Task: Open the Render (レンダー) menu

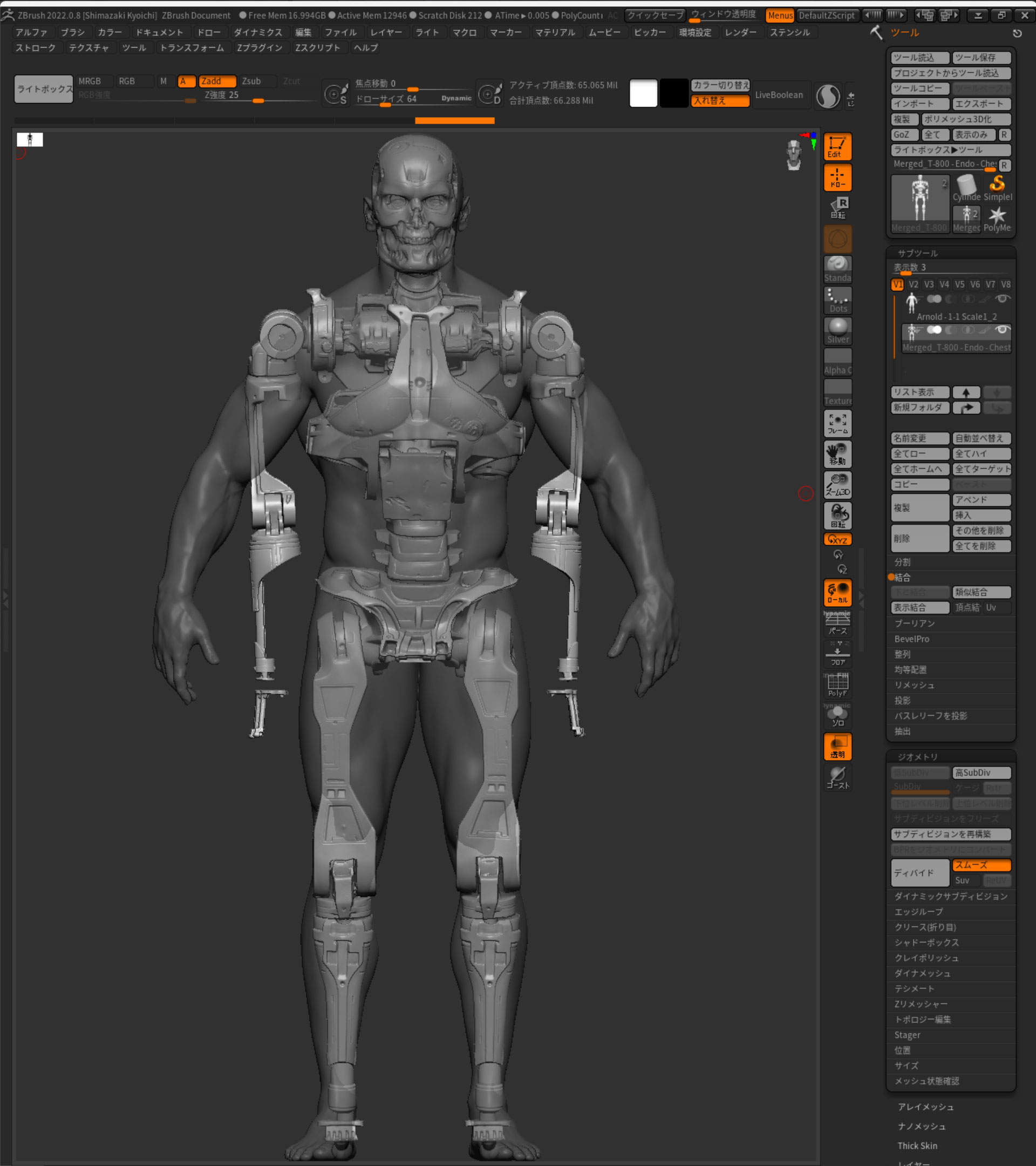Action: click(x=740, y=32)
